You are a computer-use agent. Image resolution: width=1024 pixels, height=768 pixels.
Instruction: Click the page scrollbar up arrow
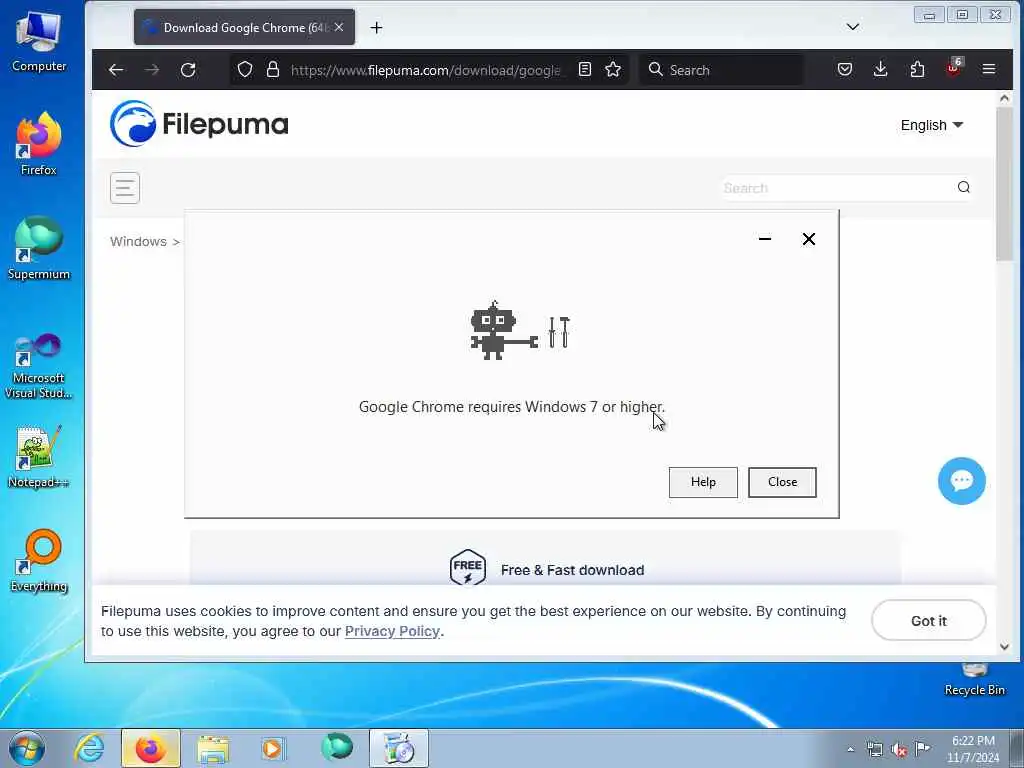click(x=1004, y=98)
